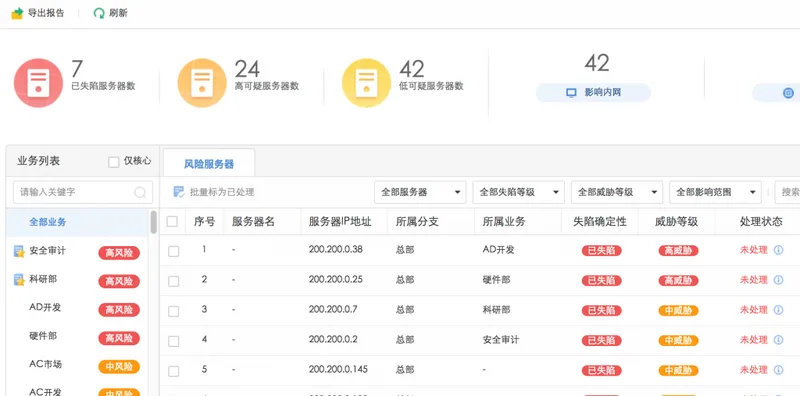The width and height of the screenshot is (800, 396).
Task: Click info icon for row 200.200.0.145
Action: tap(778, 369)
